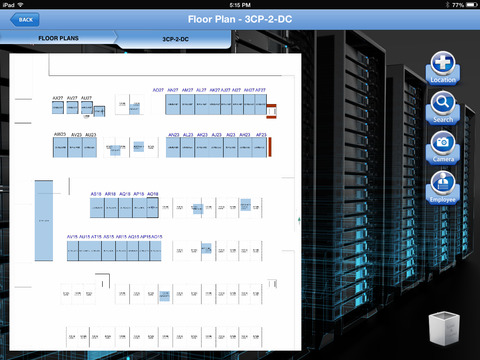The height and width of the screenshot is (360, 480).
Task: Click the trash bin icon
Action: [444, 328]
